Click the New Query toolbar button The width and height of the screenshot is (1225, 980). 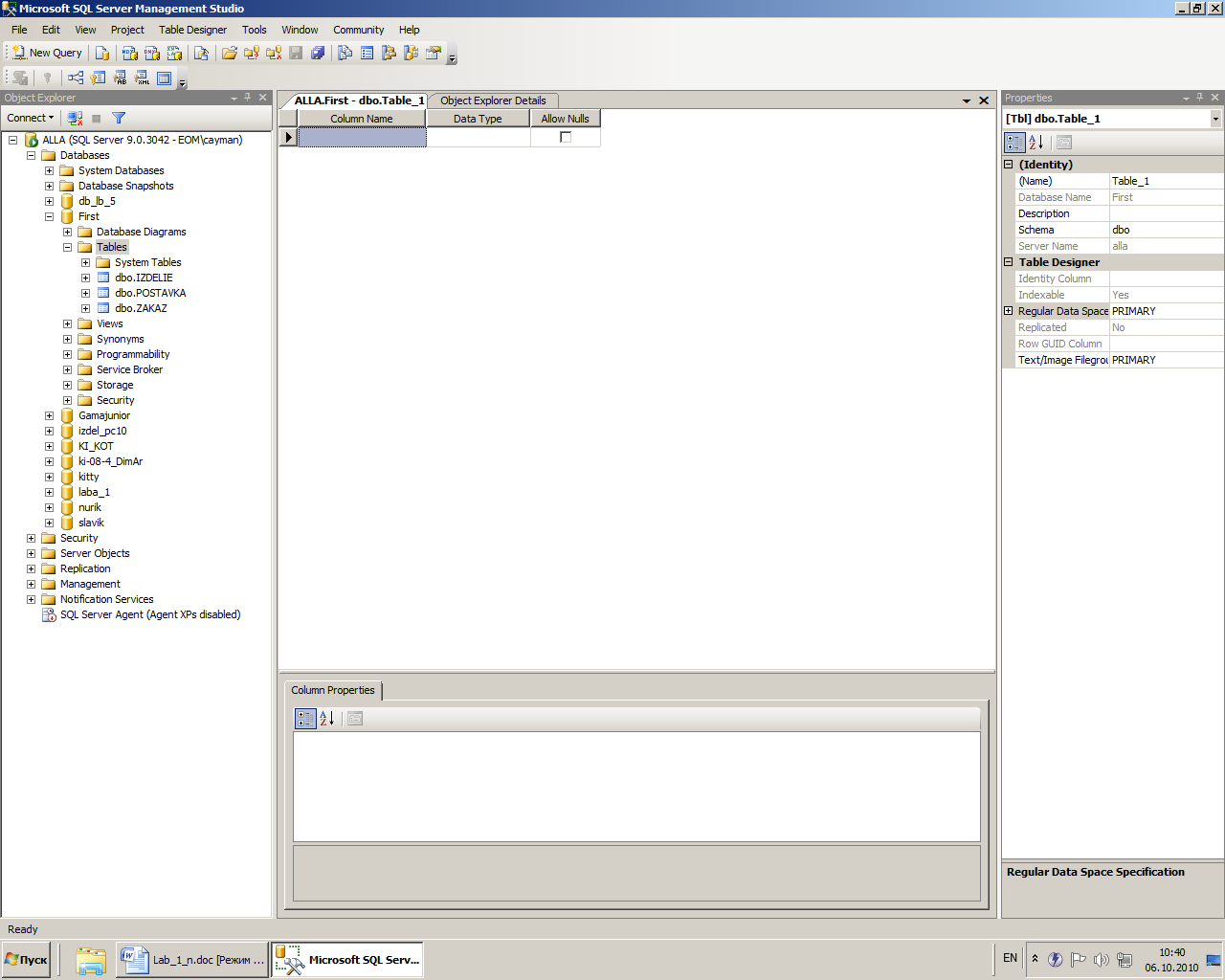[48, 53]
